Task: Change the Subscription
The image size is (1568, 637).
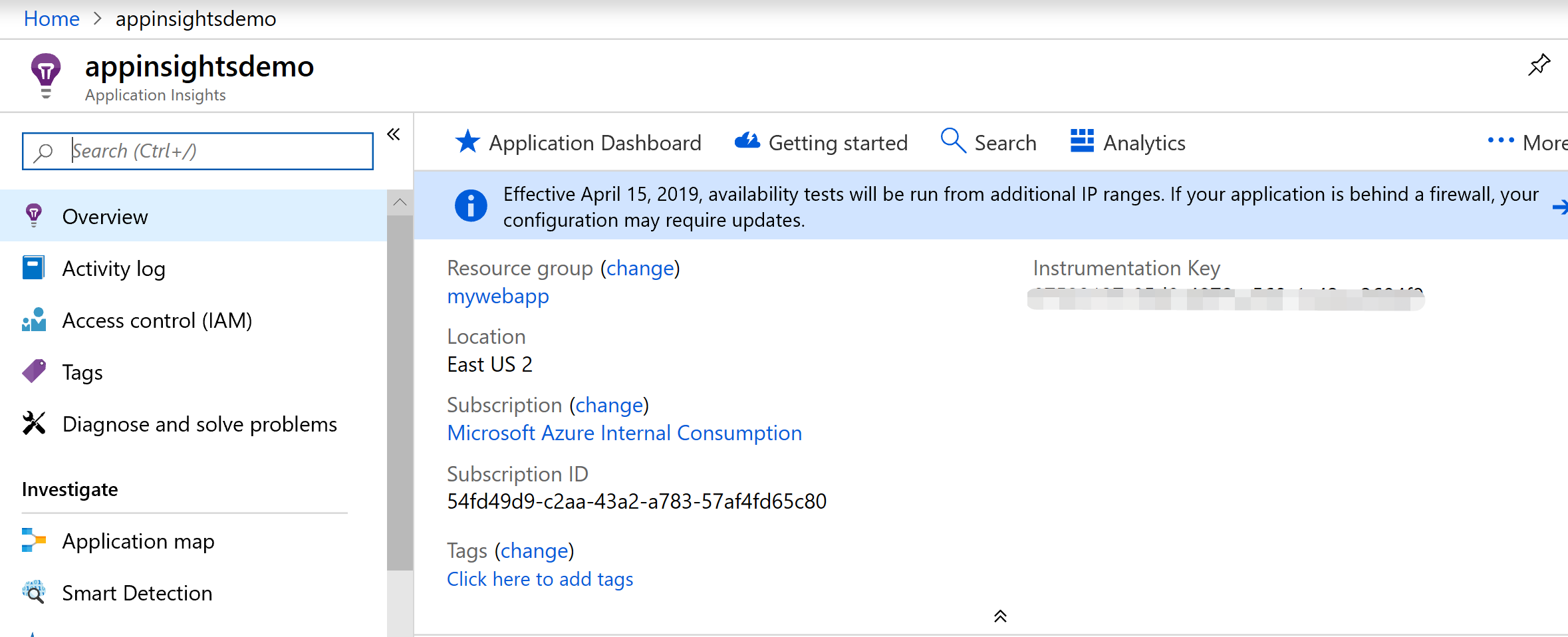Action: point(610,405)
